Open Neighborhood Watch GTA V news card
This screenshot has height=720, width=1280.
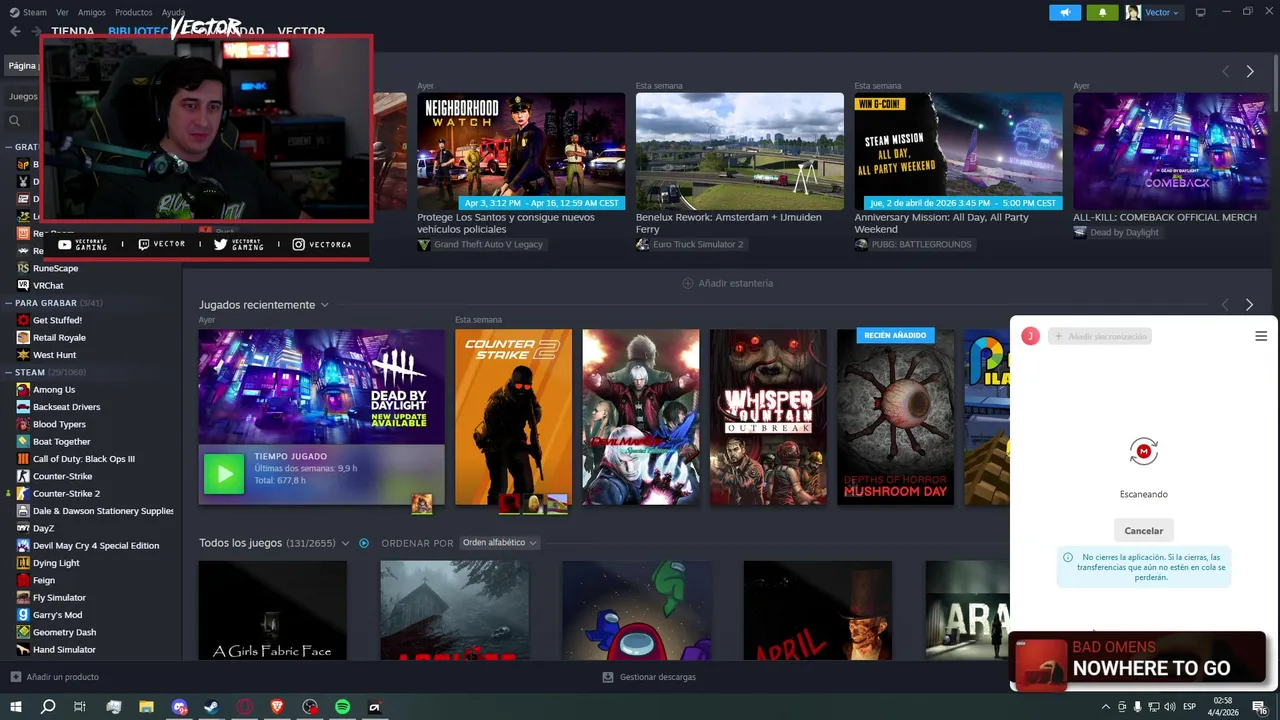(521, 152)
